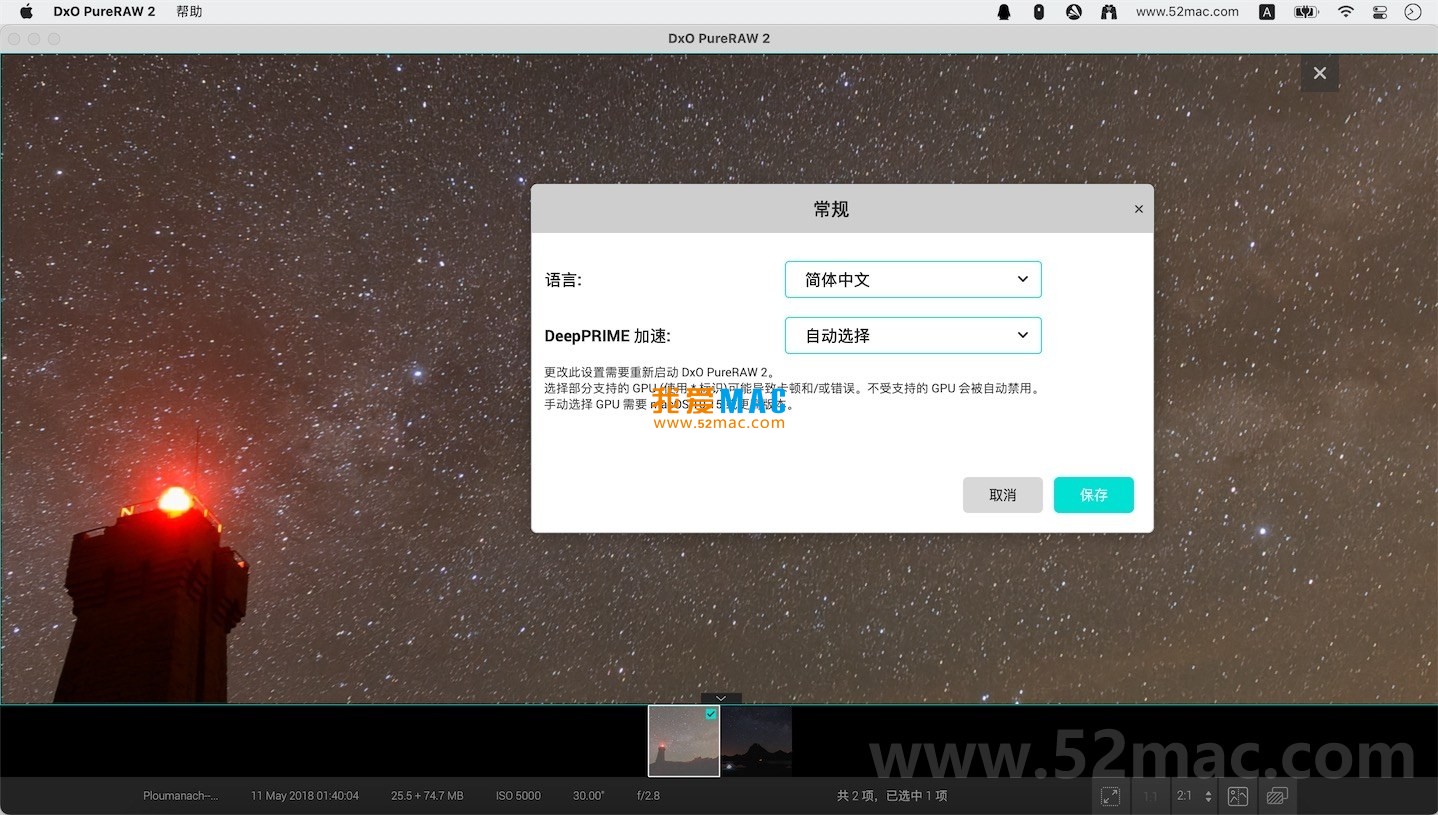The image size is (1438, 815).
Task: Click the Wi-Fi status icon
Action: click(1346, 12)
